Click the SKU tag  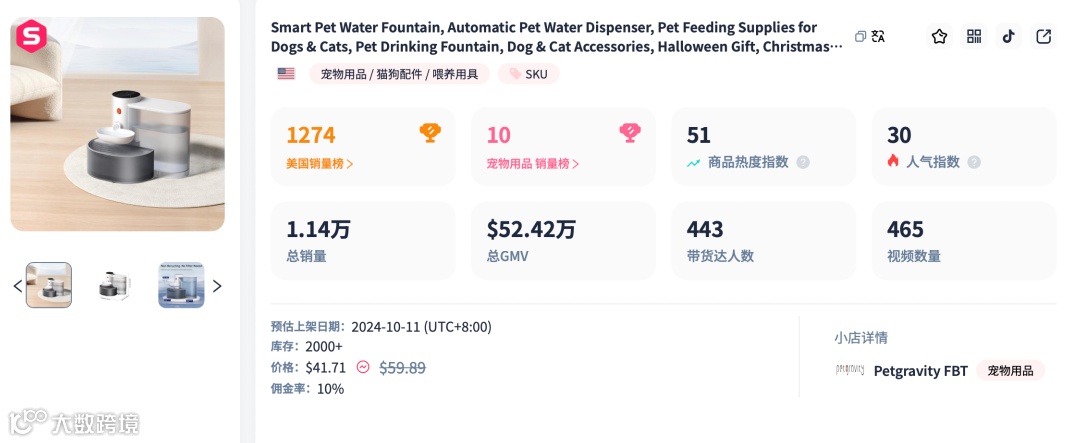pyautogui.click(x=529, y=74)
